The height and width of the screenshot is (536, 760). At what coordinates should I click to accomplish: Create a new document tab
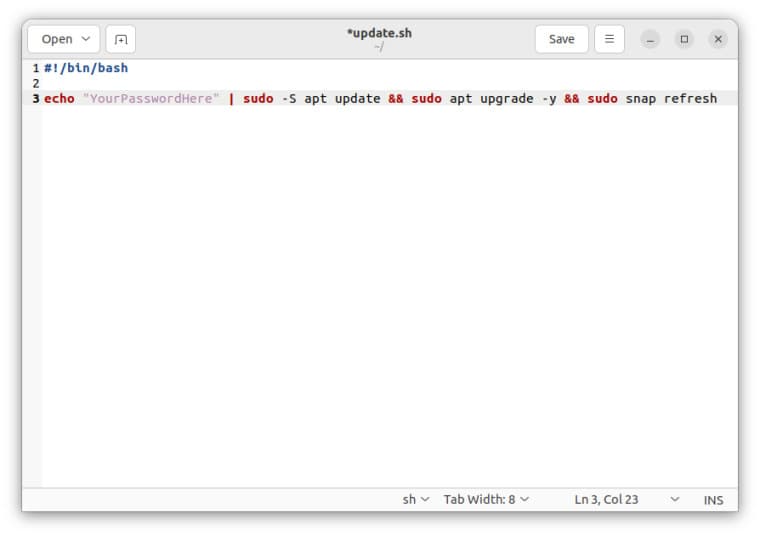pyautogui.click(x=120, y=39)
